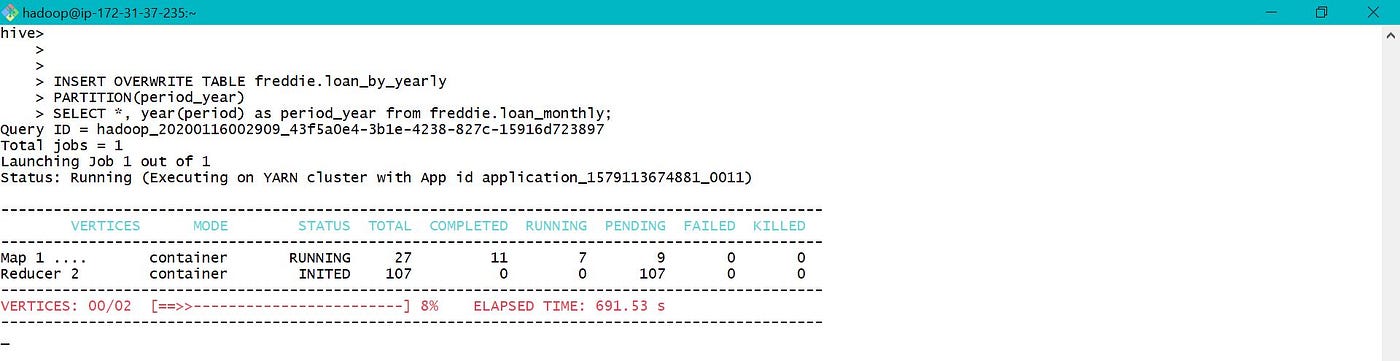Click Map 1 total value 27
This screenshot has width=1400, height=361.
click(402, 258)
